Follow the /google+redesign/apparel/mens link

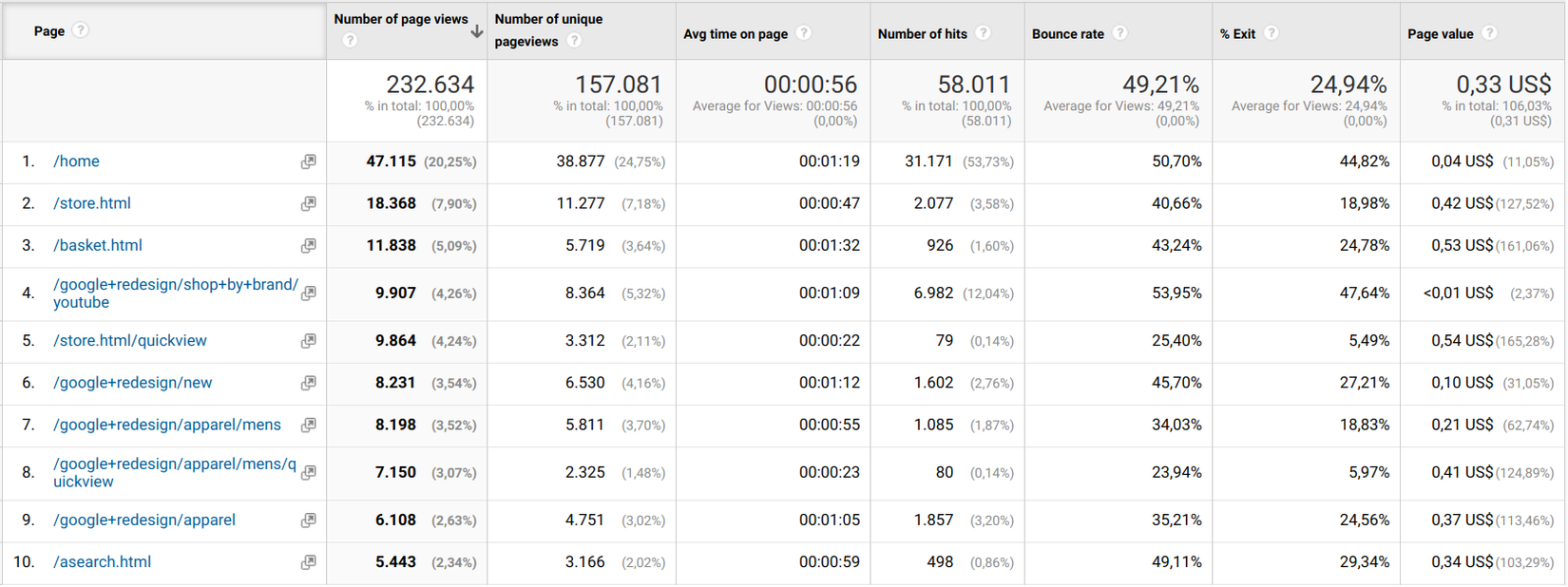point(167,425)
